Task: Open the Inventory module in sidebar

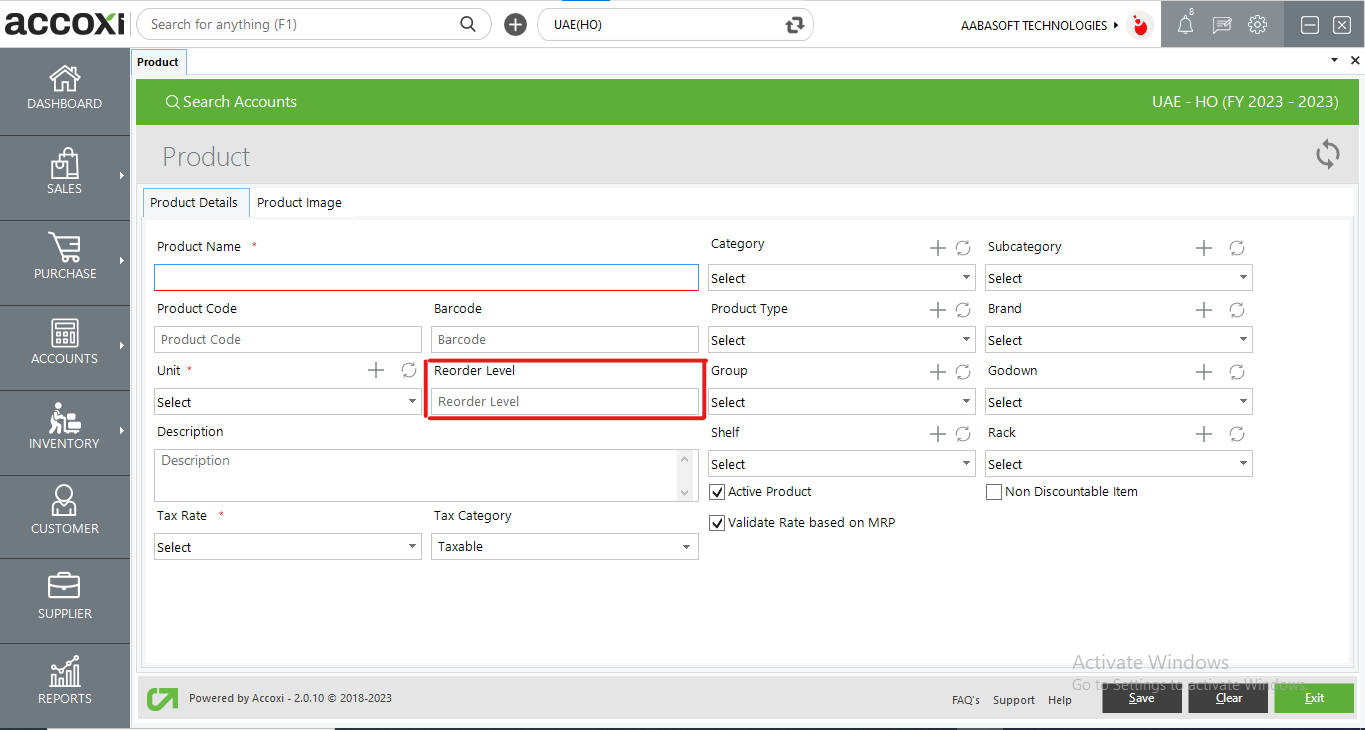Action: pyautogui.click(x=64, y=420)
